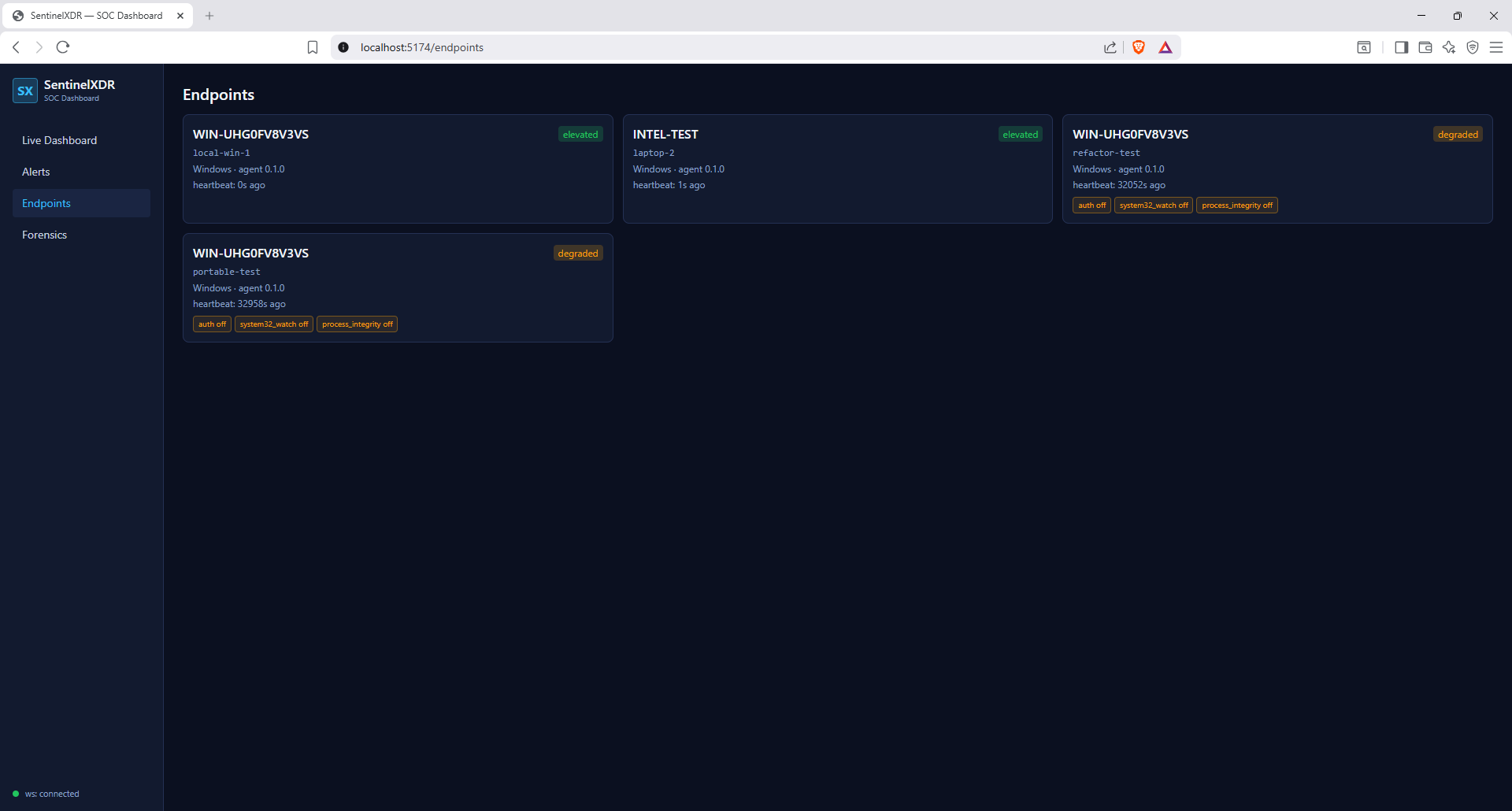Toggle the browser sidebar panel icon

pos(1401,47)
